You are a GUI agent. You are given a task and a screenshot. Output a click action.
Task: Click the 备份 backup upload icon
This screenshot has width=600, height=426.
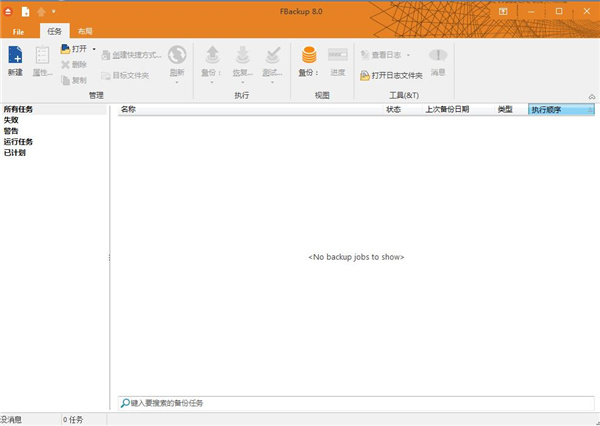[212, 55]
